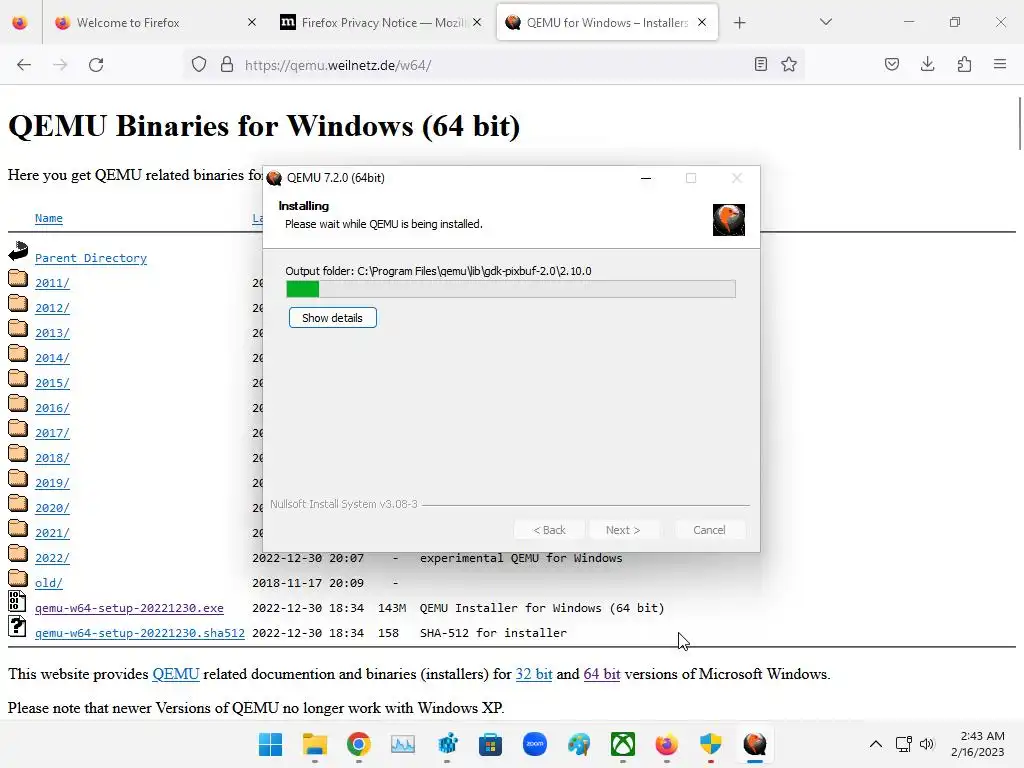Click QEMU logo in installer header
The image size is (1024, 768).
[729, 219]
